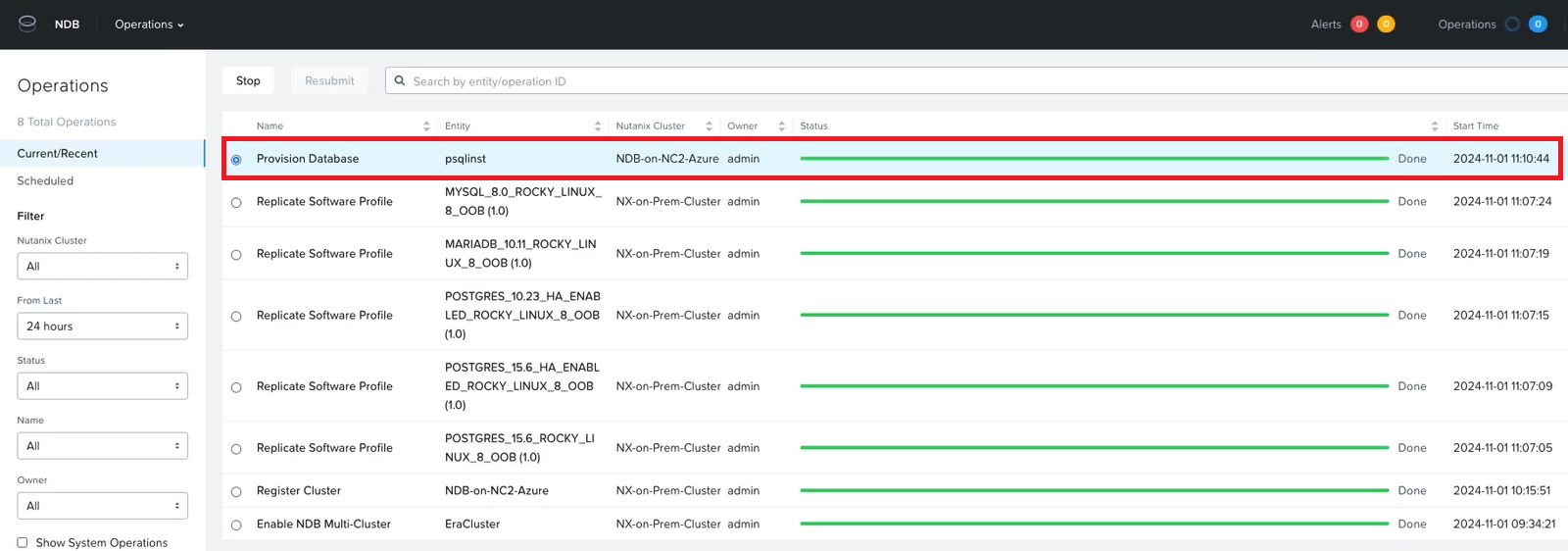Image resolution: width=1568 pixels, height=551 pixels.
Task: Click the Register Cluster operation name
Action: (x=299, y=490)
